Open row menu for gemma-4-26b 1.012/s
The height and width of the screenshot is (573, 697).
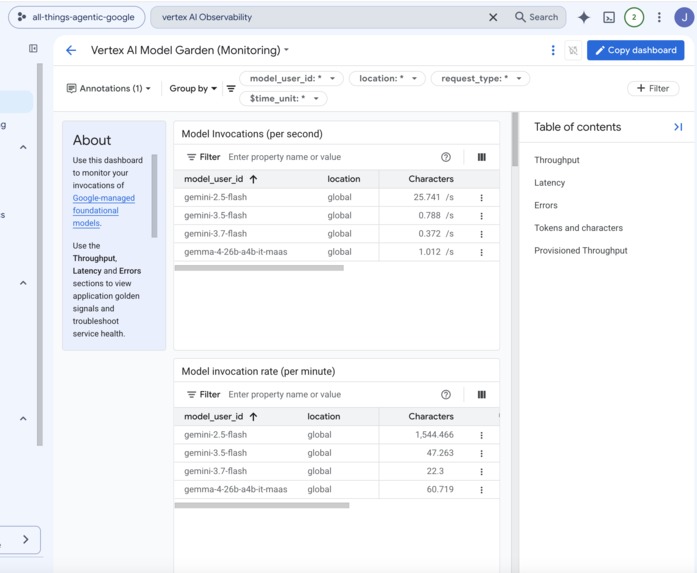(x=481, y=252)
